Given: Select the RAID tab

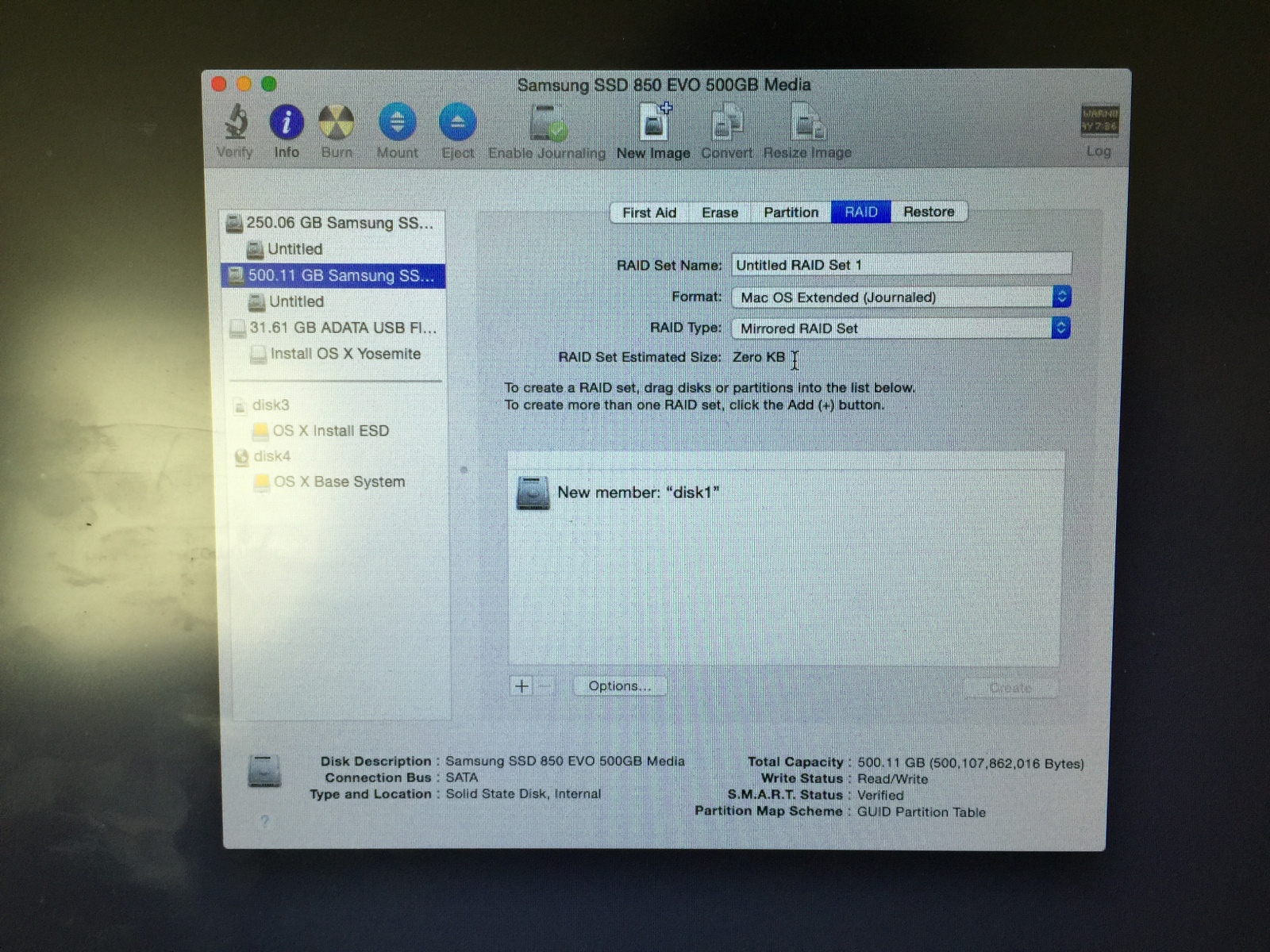Looking at the screenshot, I should click(x=861, y=212).
